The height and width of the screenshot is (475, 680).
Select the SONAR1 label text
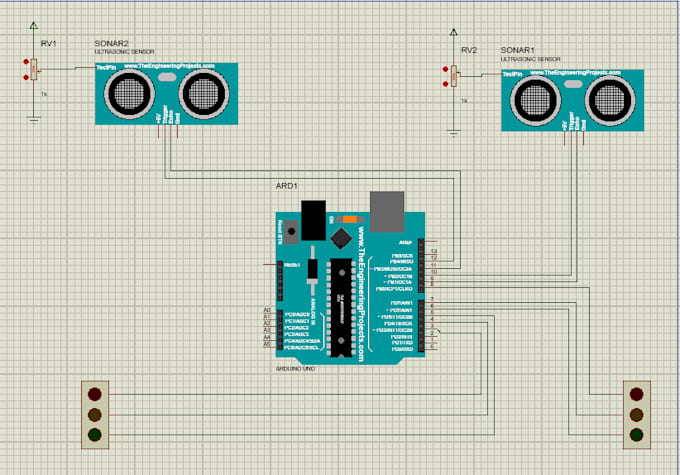517,50
